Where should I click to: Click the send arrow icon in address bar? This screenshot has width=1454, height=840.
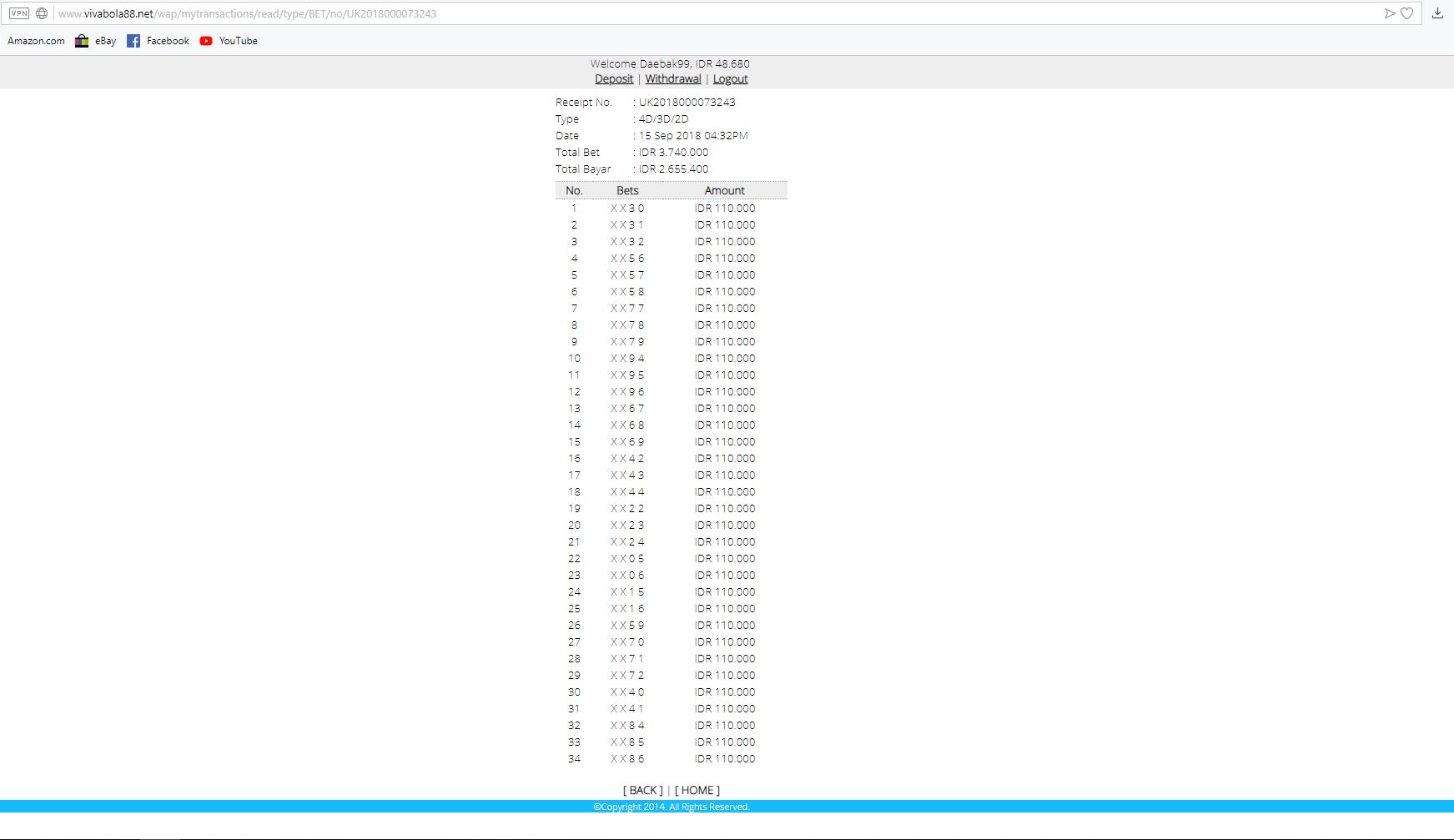(x=1389, y=13)
